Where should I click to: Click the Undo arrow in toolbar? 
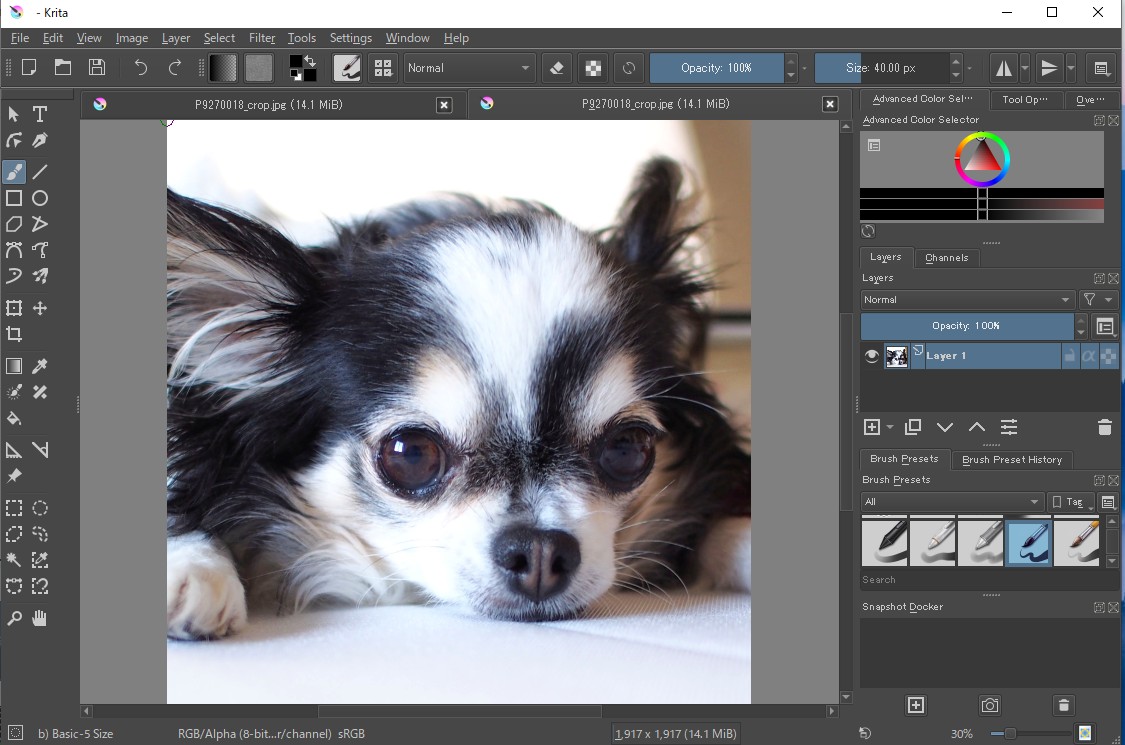click(141, 68)
